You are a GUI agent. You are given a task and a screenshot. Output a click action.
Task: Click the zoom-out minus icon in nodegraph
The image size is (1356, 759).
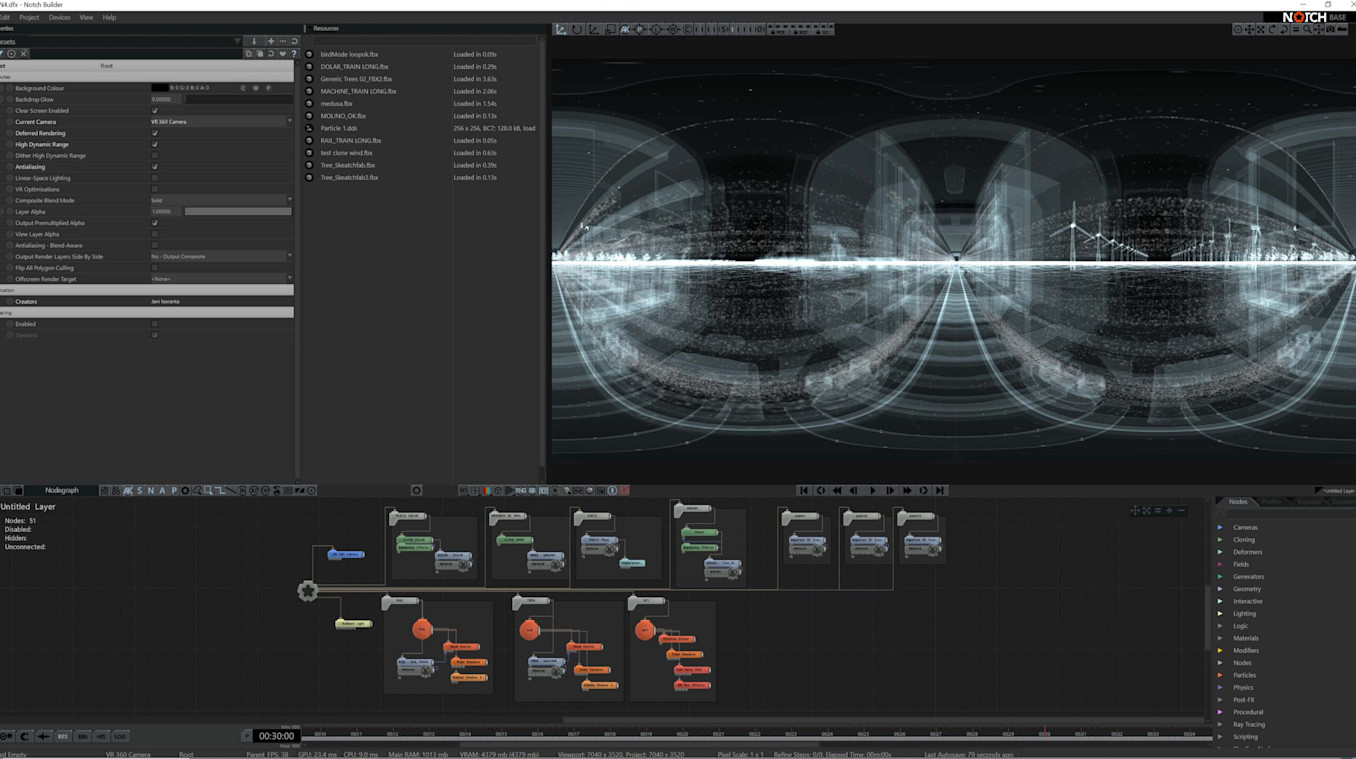click(1181, 510)
